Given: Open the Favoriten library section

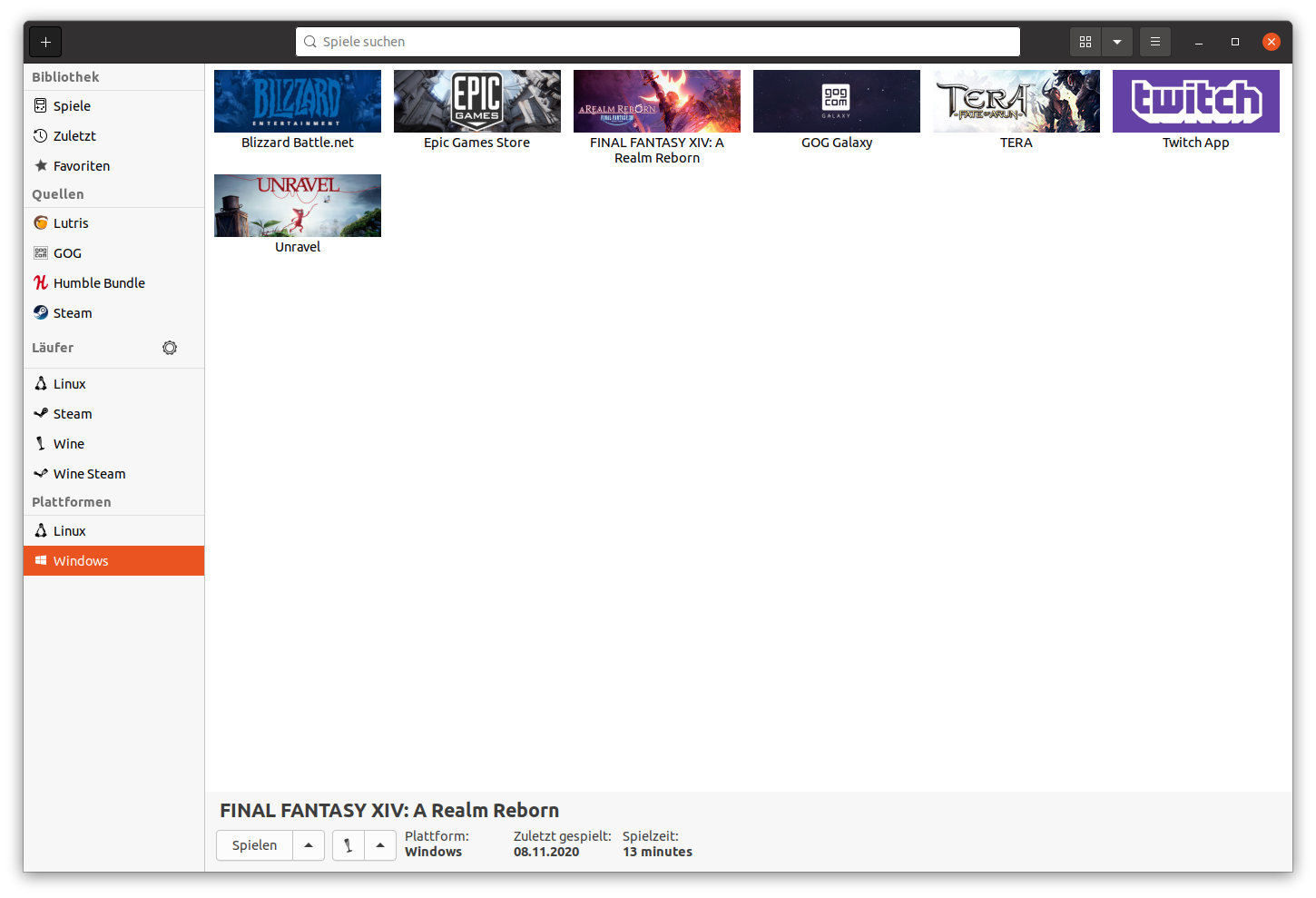Looking at the screenshot, I should (82, 166).
